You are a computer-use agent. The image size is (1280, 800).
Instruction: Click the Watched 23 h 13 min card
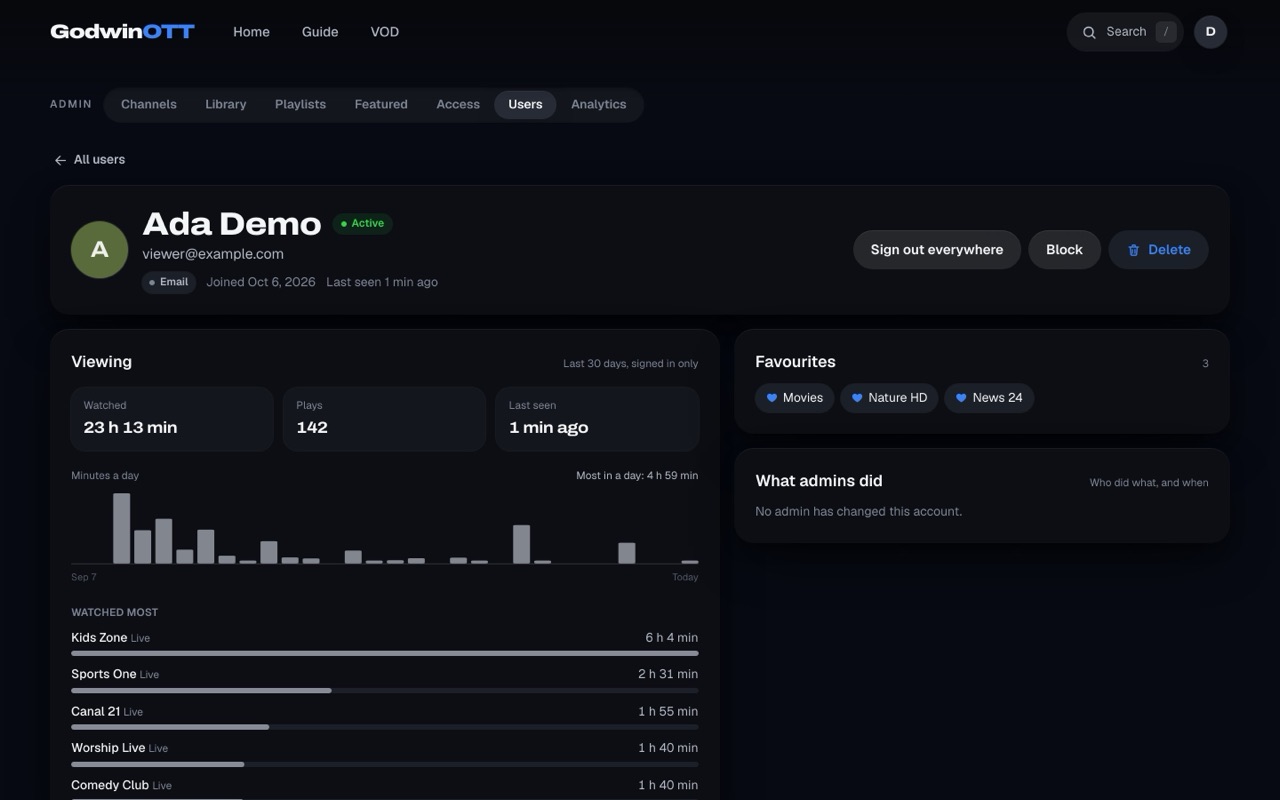point(172,419)
